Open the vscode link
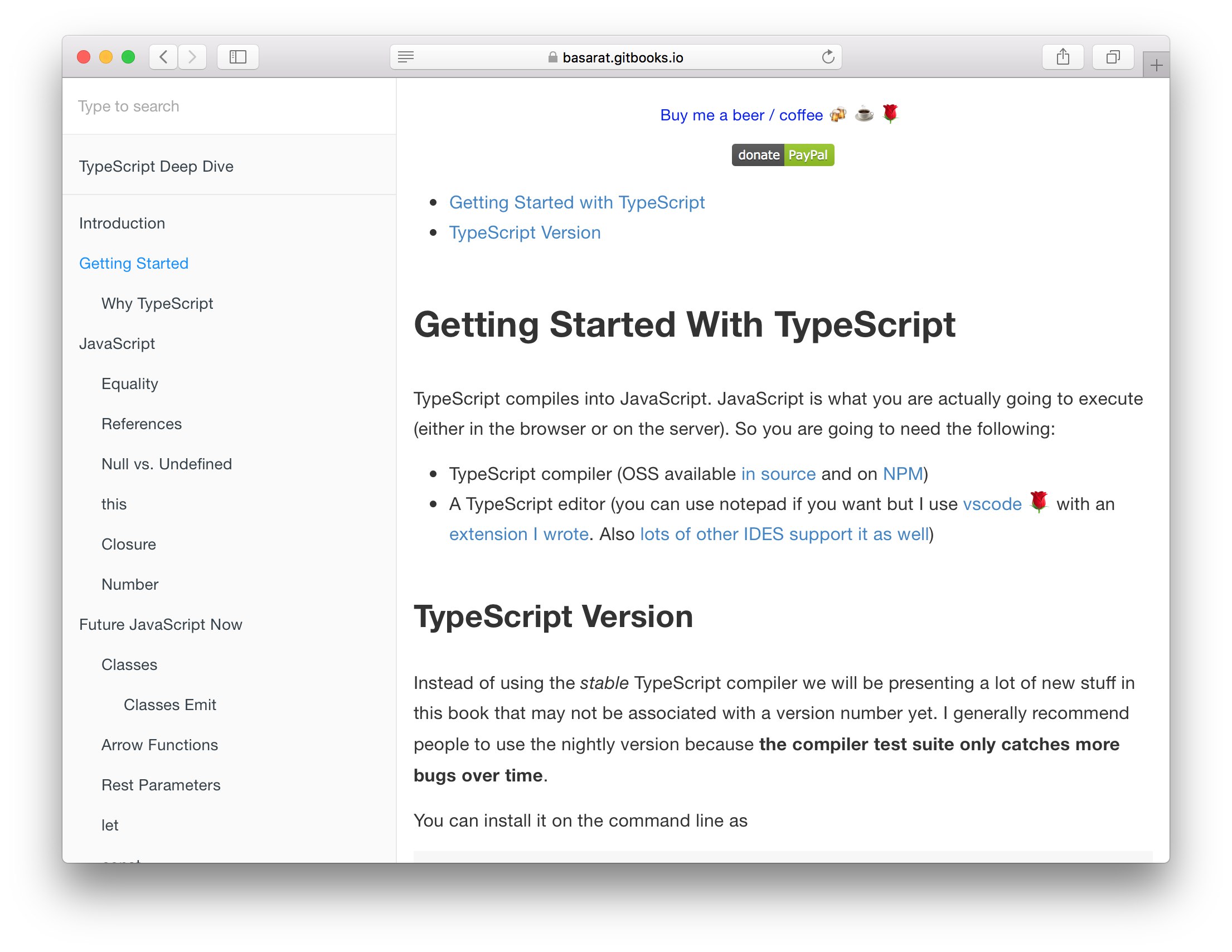This screenshot has height=952, width=1232. (x=992, y=504)
